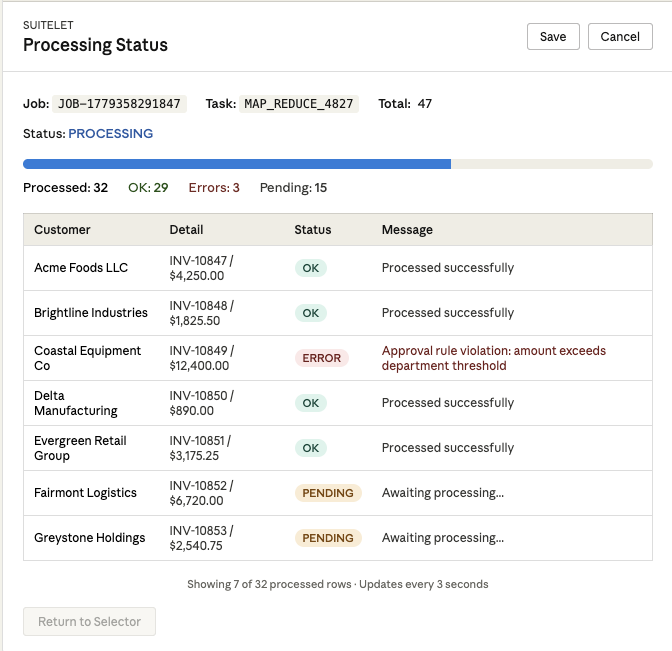Click the Pending: 15 counter
Image resolution: width=672 pixels, height=651 pixels.
293,188
